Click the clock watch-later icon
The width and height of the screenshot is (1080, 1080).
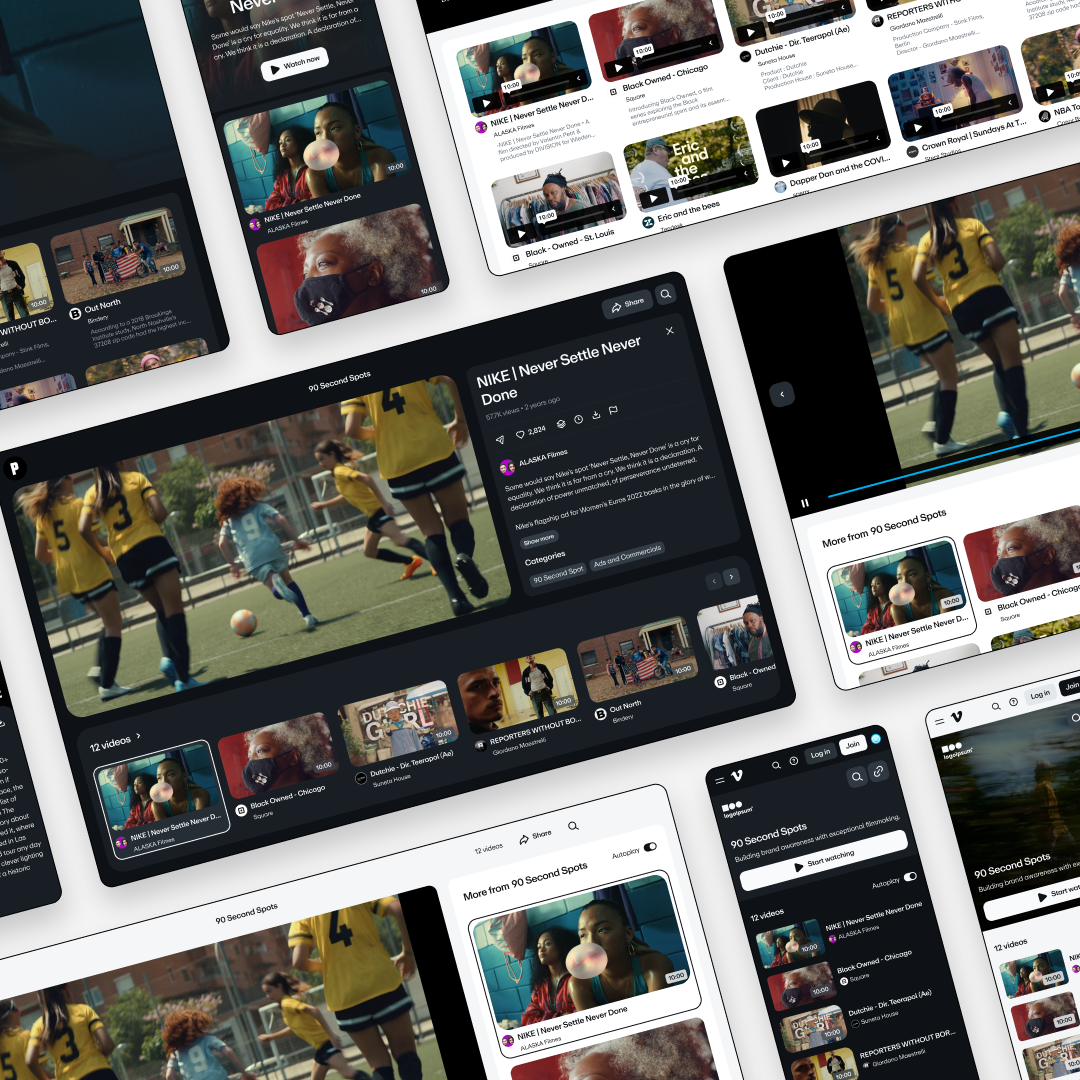coord(579,419)
